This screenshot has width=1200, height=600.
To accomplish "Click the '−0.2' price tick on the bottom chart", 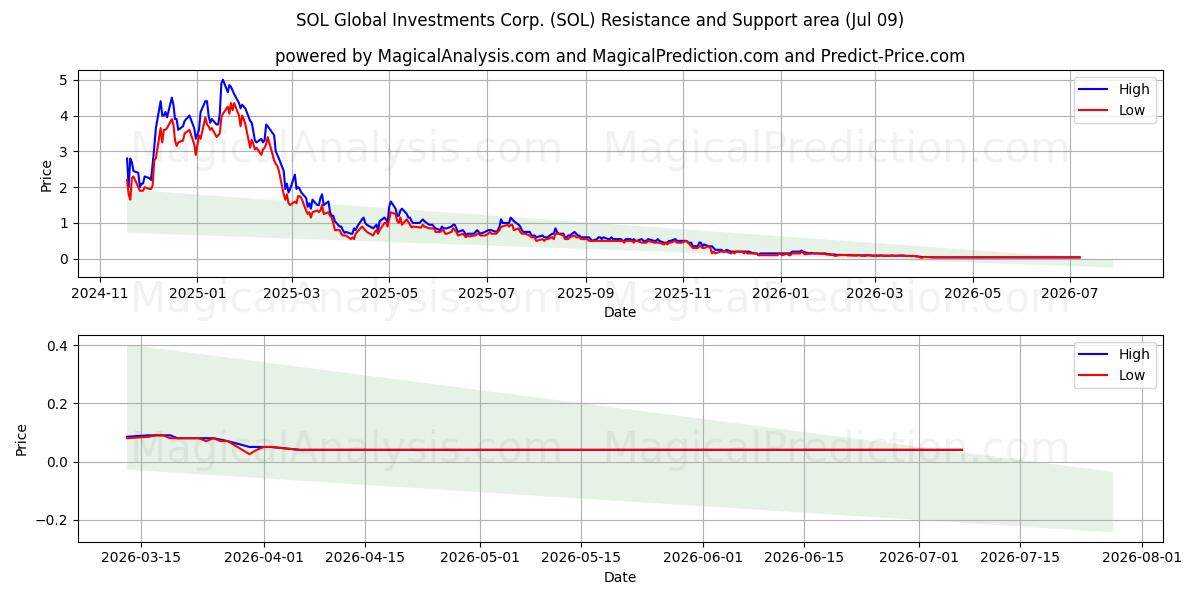I will 50,520.
